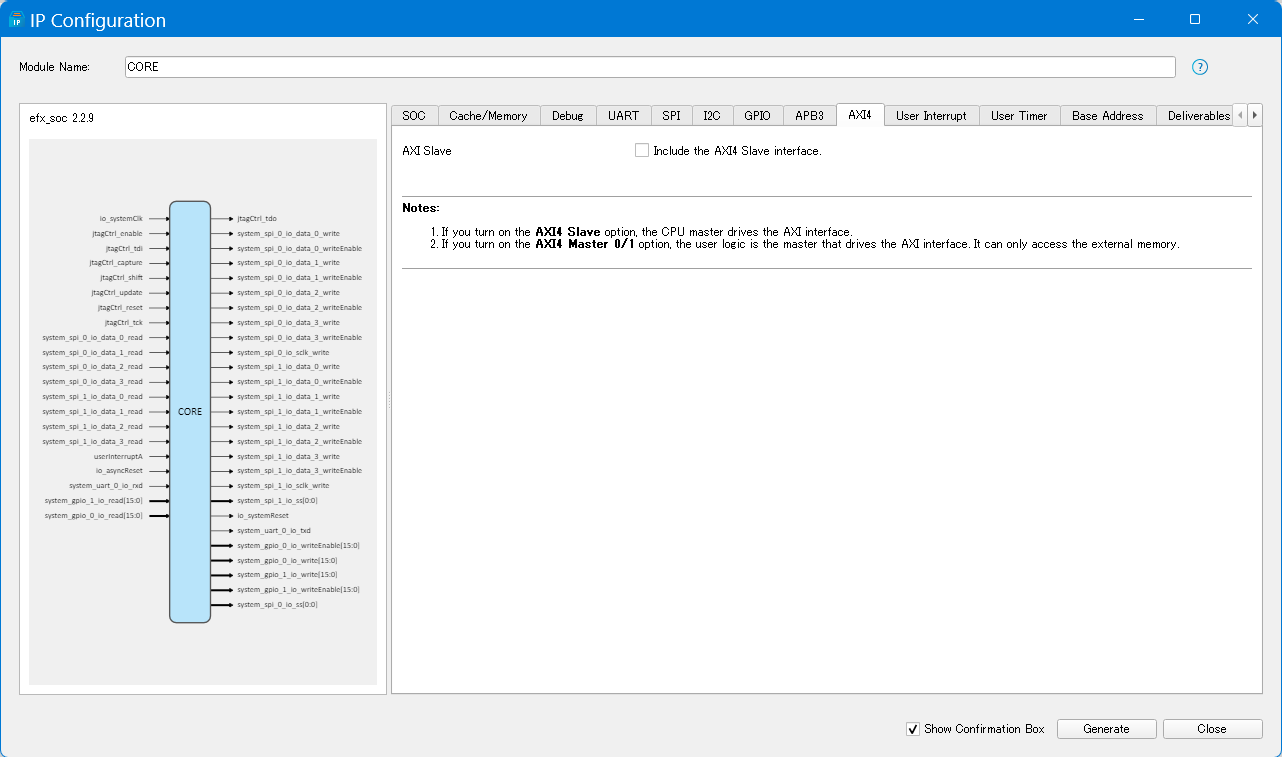Switch to the Cache/Memory tab
1282x757 pixels.
[x=488, y=116]
